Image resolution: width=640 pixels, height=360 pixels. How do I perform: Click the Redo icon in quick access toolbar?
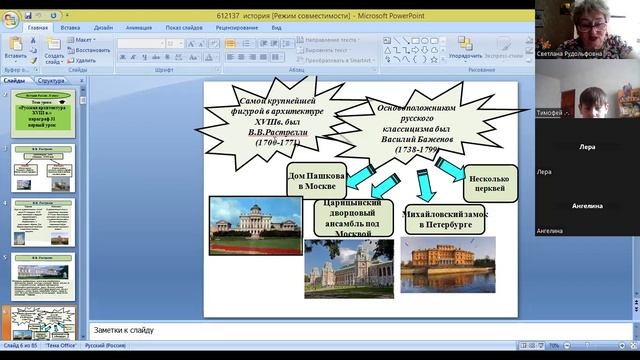click(x=53, y=16)
